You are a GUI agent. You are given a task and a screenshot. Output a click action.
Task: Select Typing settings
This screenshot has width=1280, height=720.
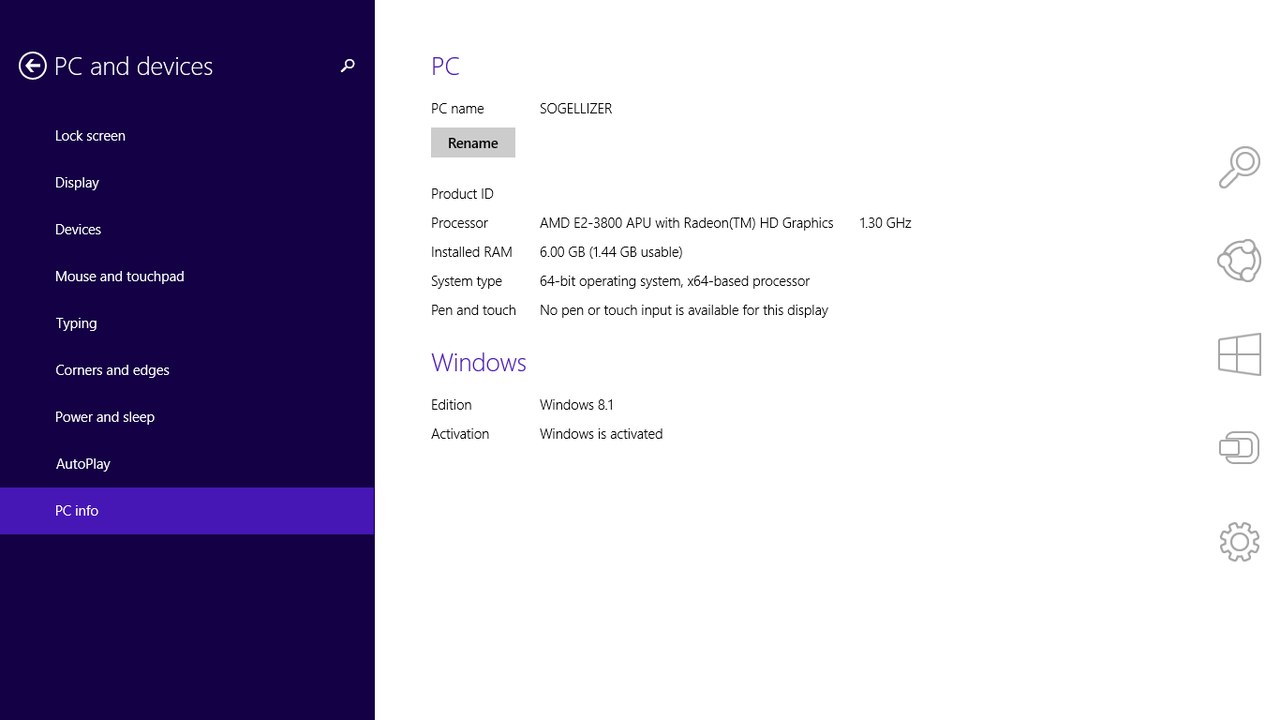tap(187, 324)
